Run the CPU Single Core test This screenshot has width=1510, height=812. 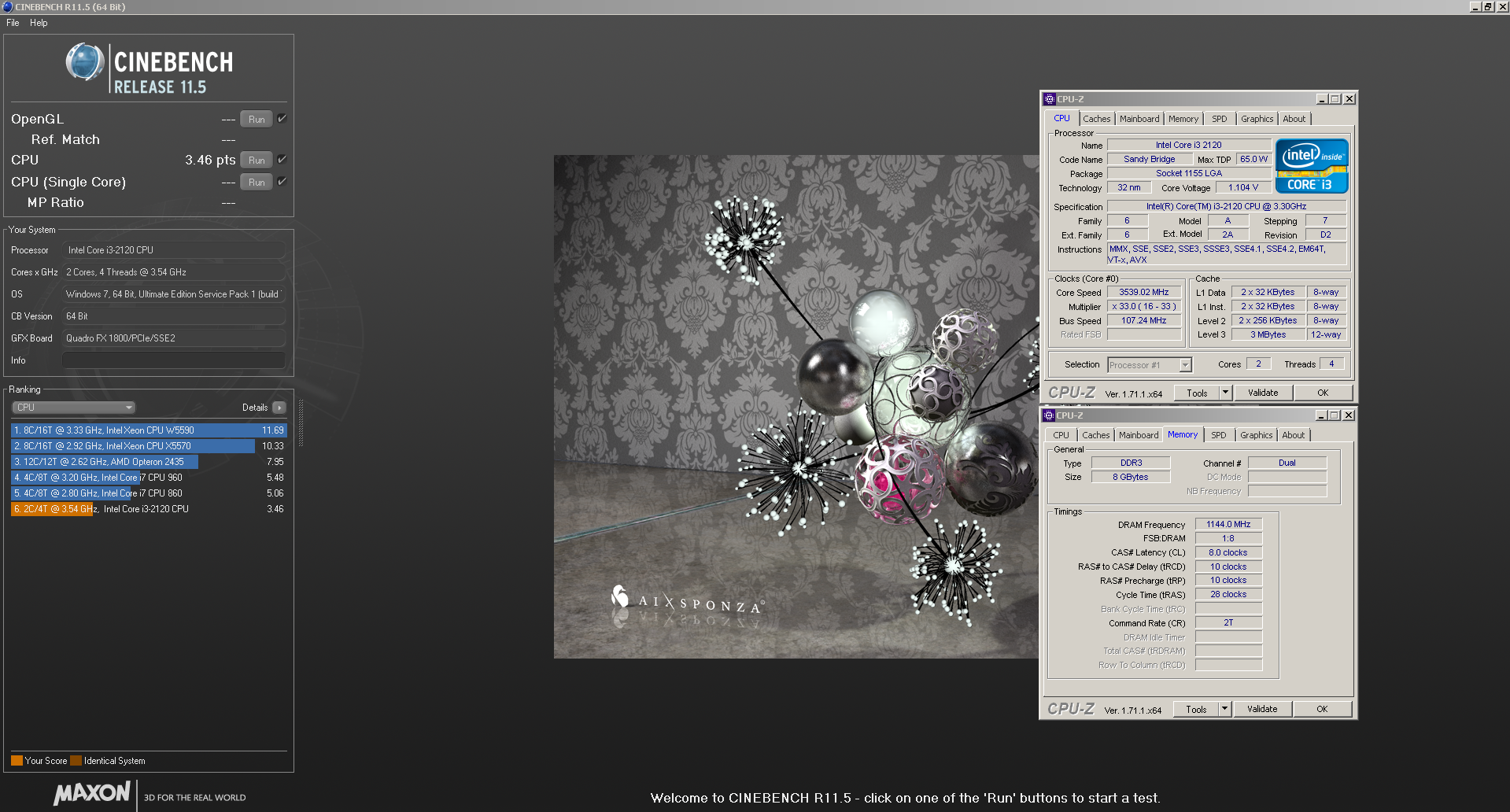point(257,183)
